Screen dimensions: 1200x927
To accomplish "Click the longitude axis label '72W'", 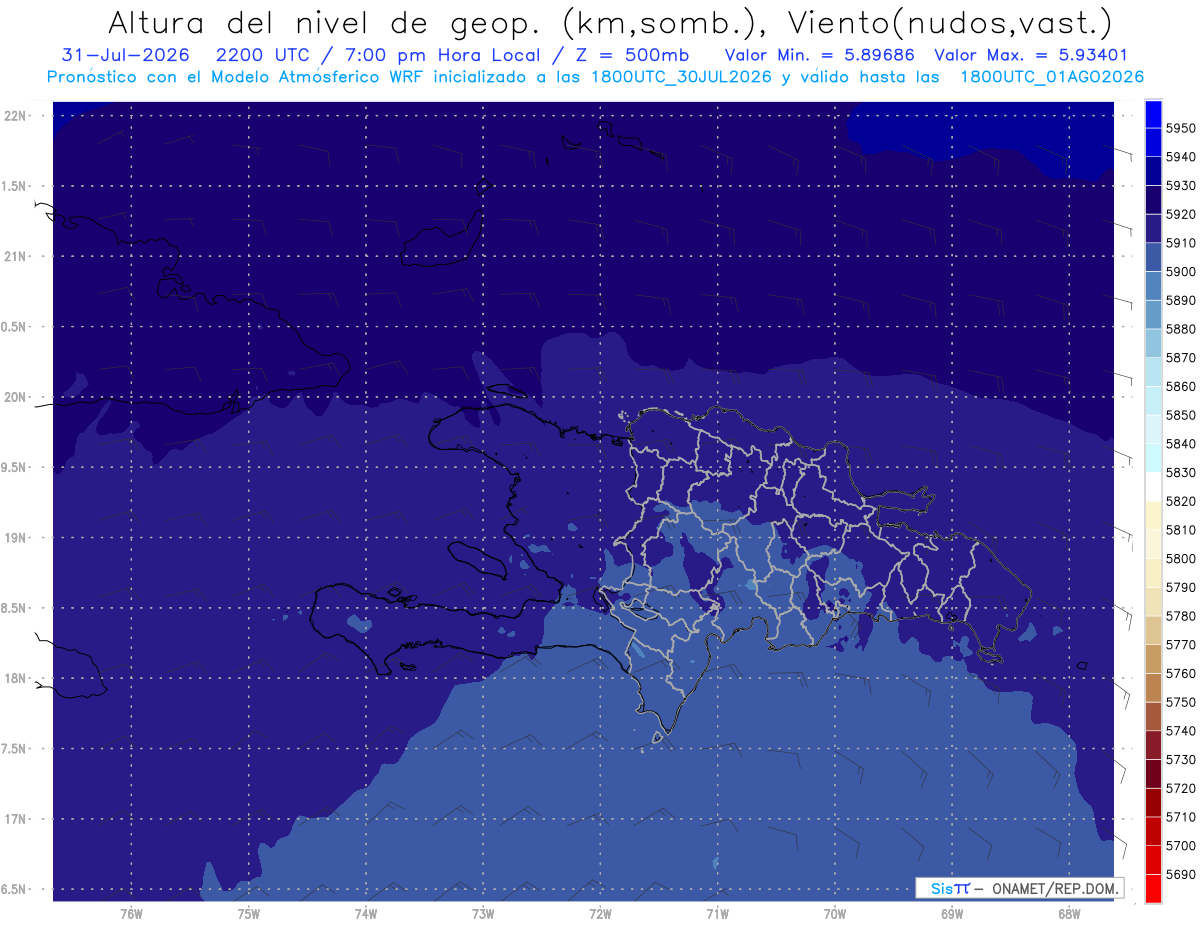I will (600, 915).
